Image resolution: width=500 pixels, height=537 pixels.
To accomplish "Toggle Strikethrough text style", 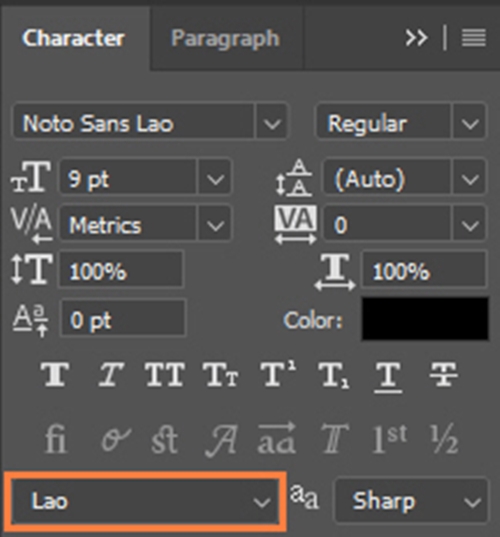I will point(443,375).
